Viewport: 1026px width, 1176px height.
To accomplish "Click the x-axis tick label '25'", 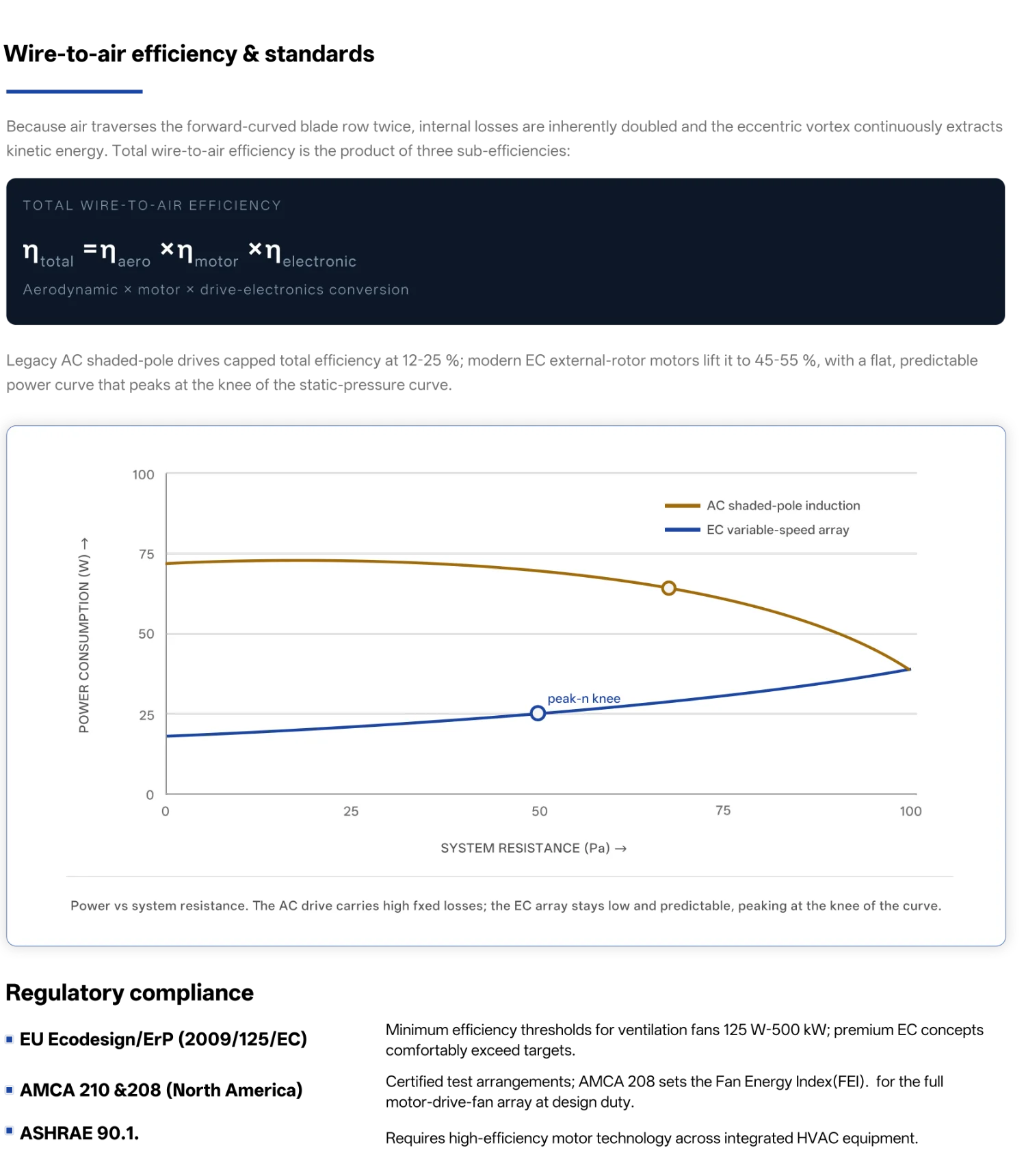I will pos(351,811).
